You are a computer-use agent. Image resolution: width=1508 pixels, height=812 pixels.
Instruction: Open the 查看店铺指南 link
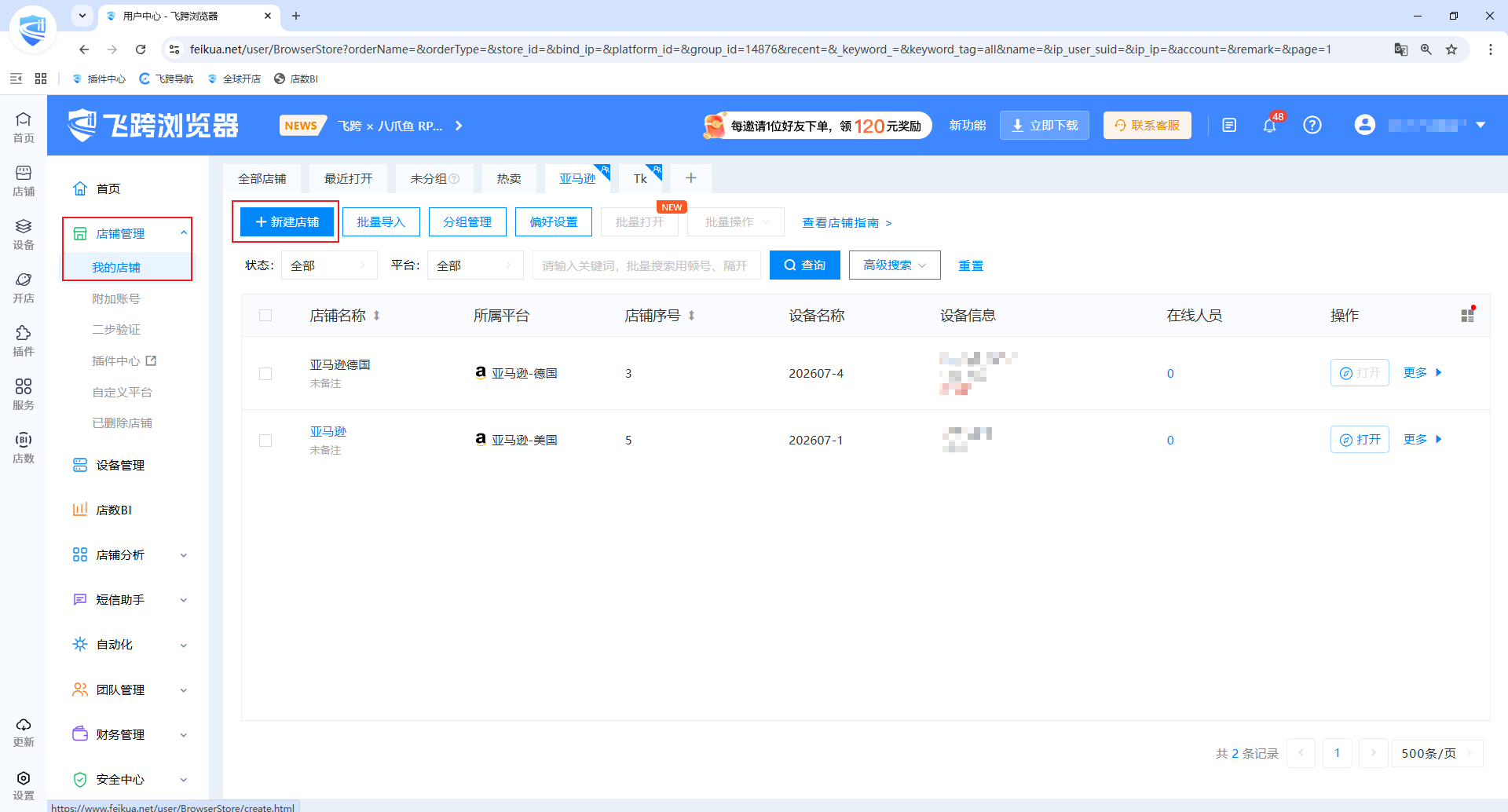(x=847, y=223)
